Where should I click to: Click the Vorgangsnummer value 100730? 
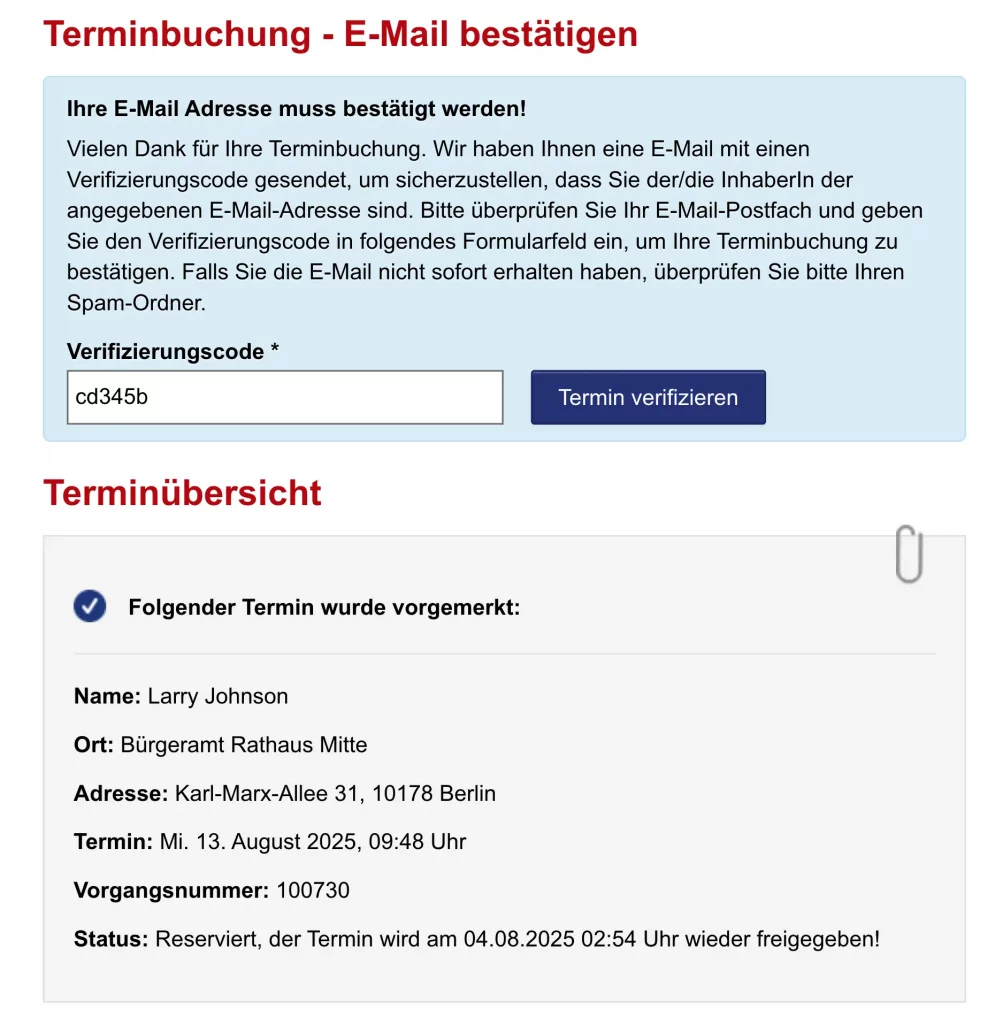coord(313,890)
